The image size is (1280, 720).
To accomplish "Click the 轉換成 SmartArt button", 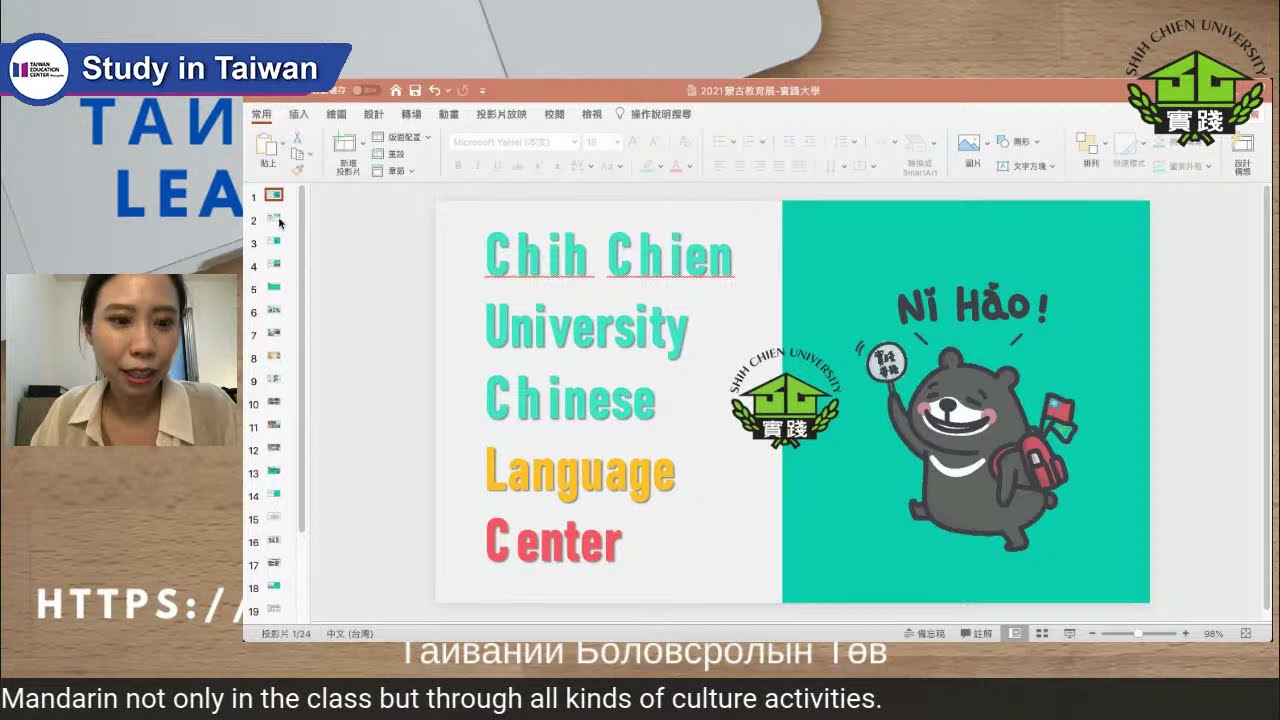I will (919, 152).
